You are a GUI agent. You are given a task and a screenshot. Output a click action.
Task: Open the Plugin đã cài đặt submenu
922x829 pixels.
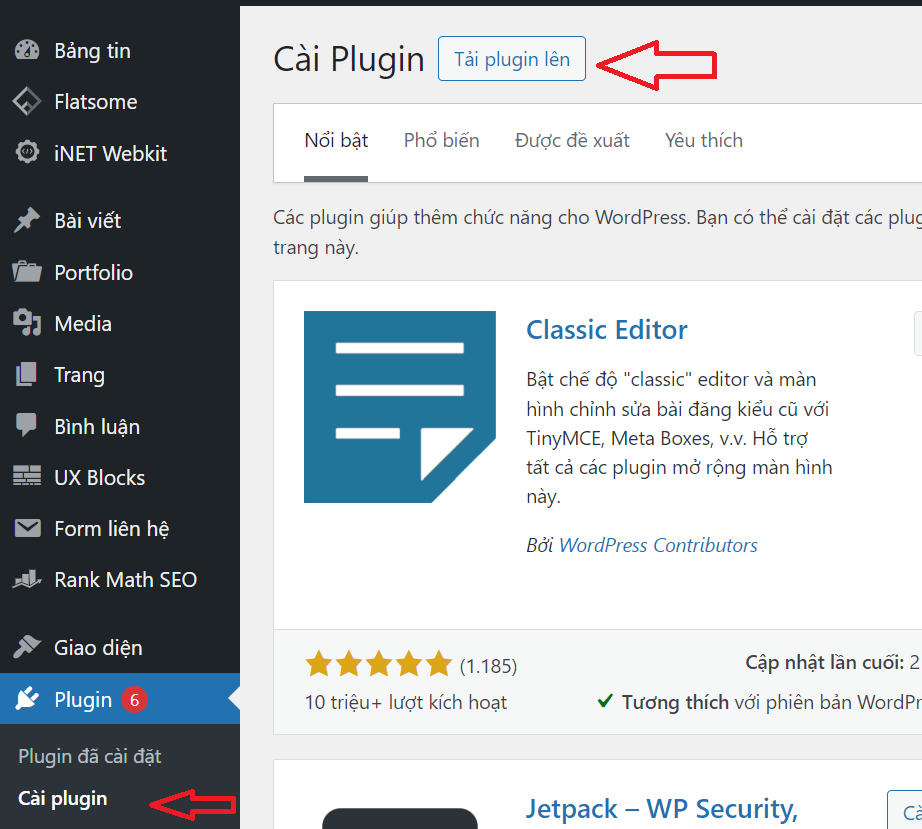(90, 756)
